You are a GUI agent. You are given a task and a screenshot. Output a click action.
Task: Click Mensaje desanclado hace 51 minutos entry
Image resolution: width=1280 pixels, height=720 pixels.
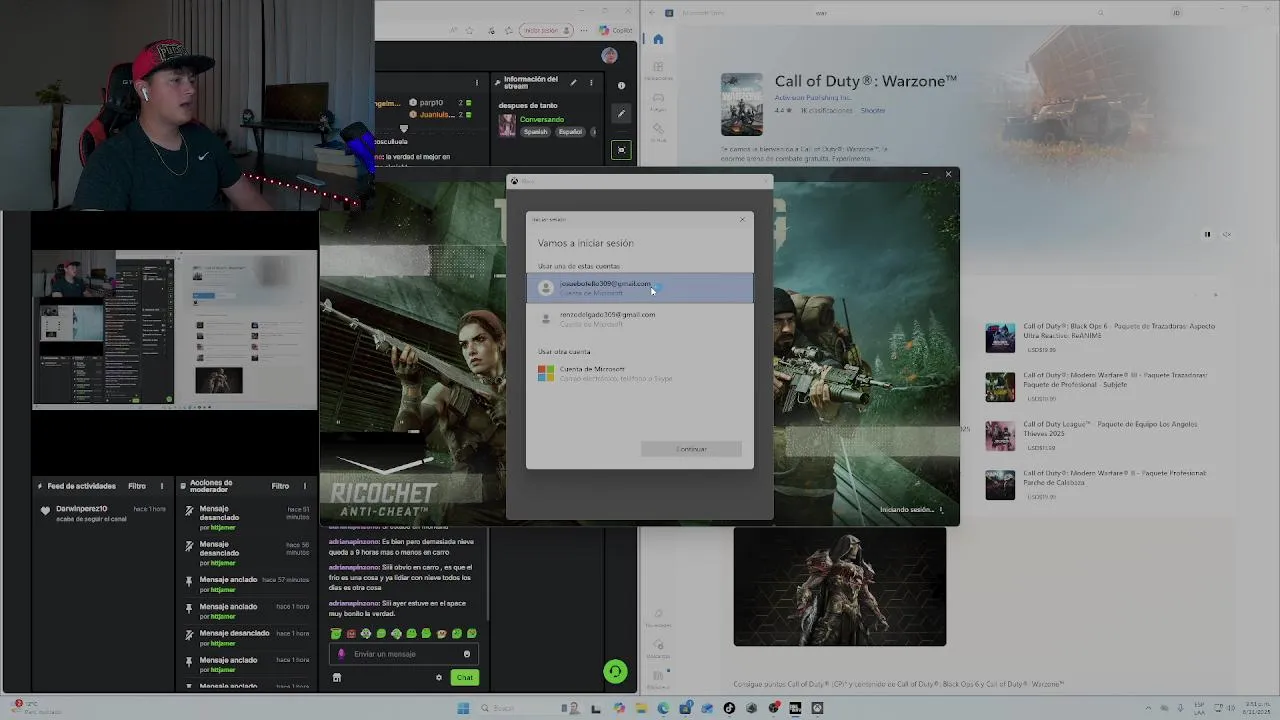(247, 517)
